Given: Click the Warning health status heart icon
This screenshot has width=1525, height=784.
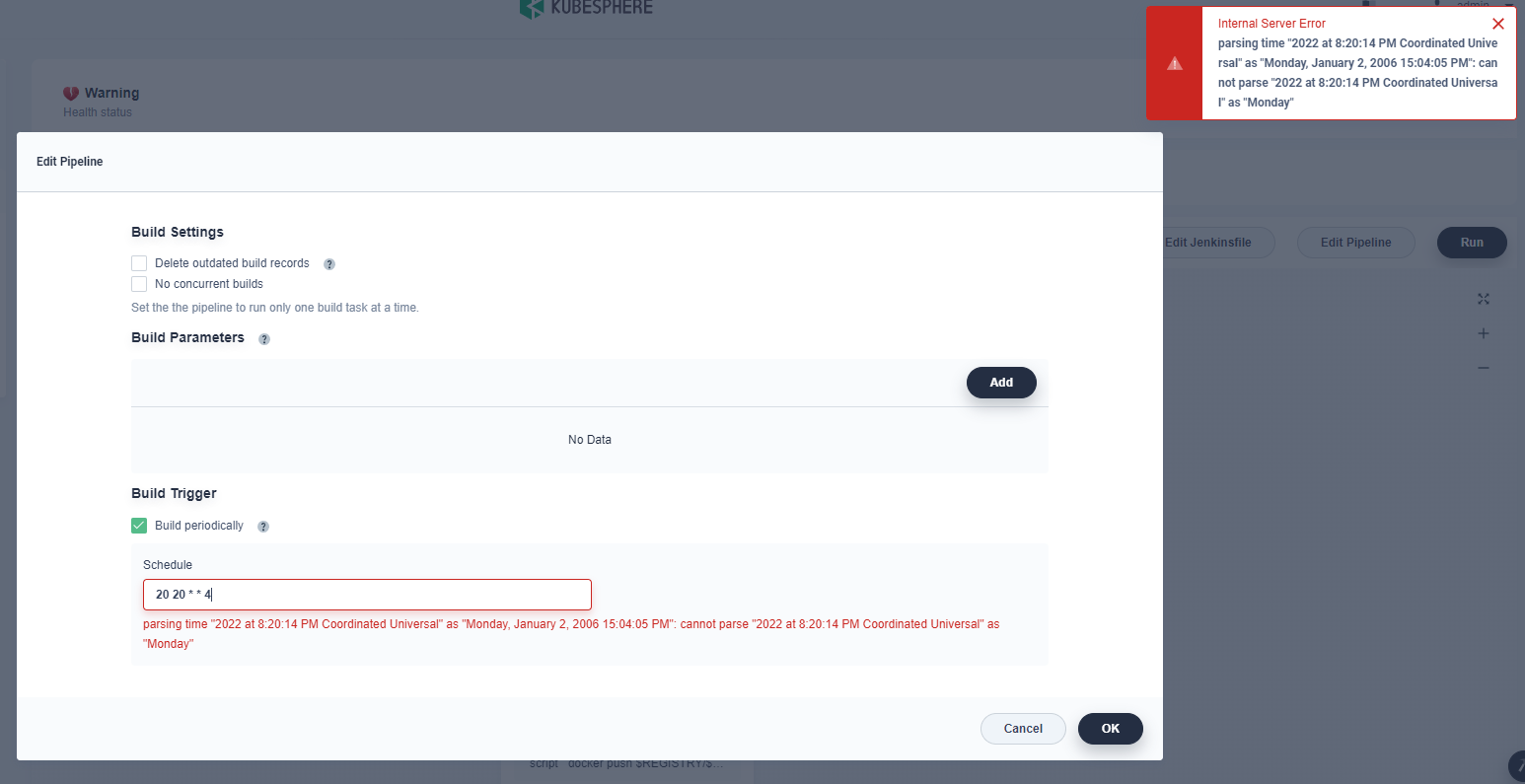Looking at the screenshot, I should coord(70,92).
